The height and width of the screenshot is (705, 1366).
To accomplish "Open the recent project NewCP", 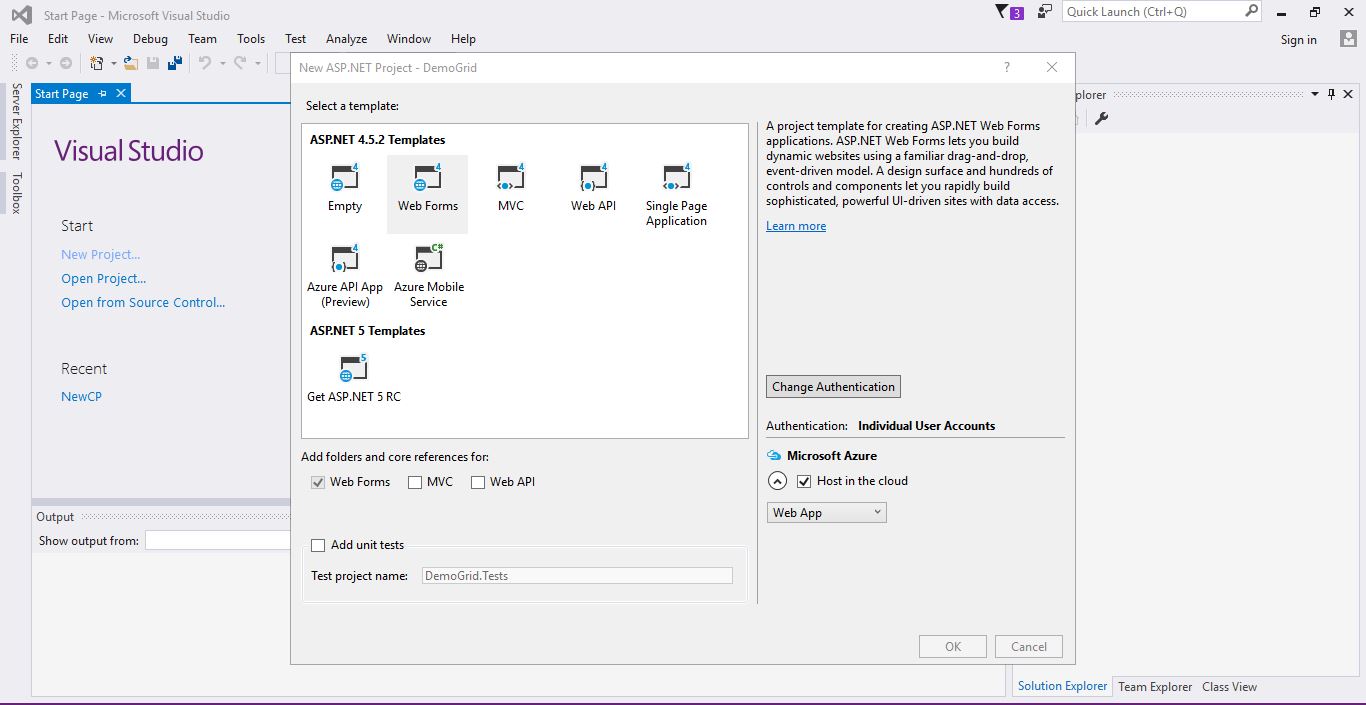I will (x=81, y=397).
